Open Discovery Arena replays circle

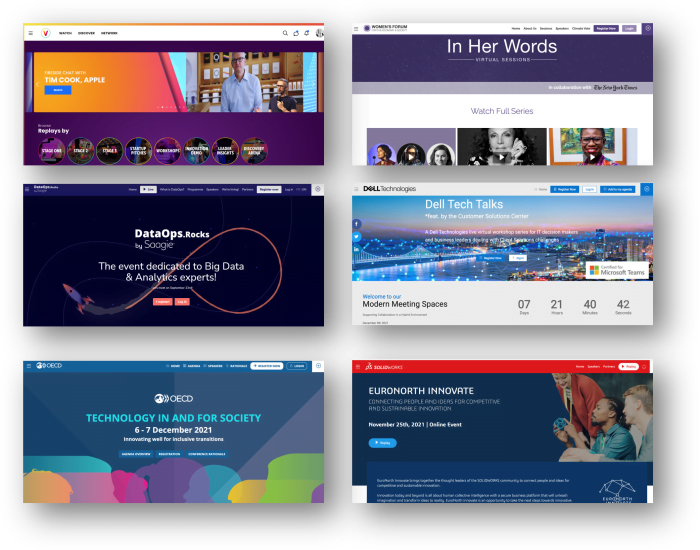point(254,151)
